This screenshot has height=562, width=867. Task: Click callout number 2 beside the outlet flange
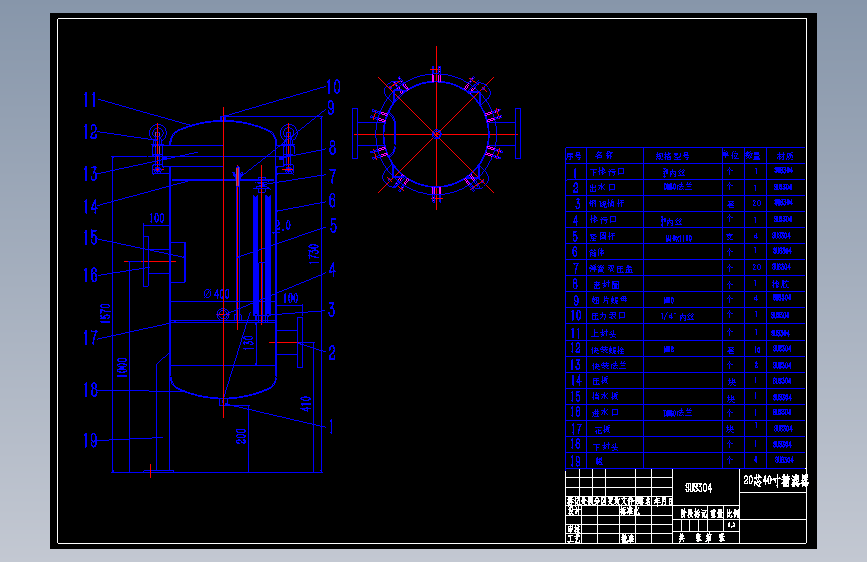pyautogui.click(x=332, y=353)
